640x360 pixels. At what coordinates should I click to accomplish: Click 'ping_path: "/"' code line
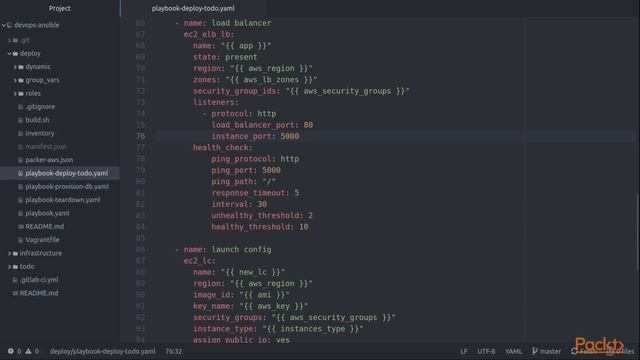point(244,182)
